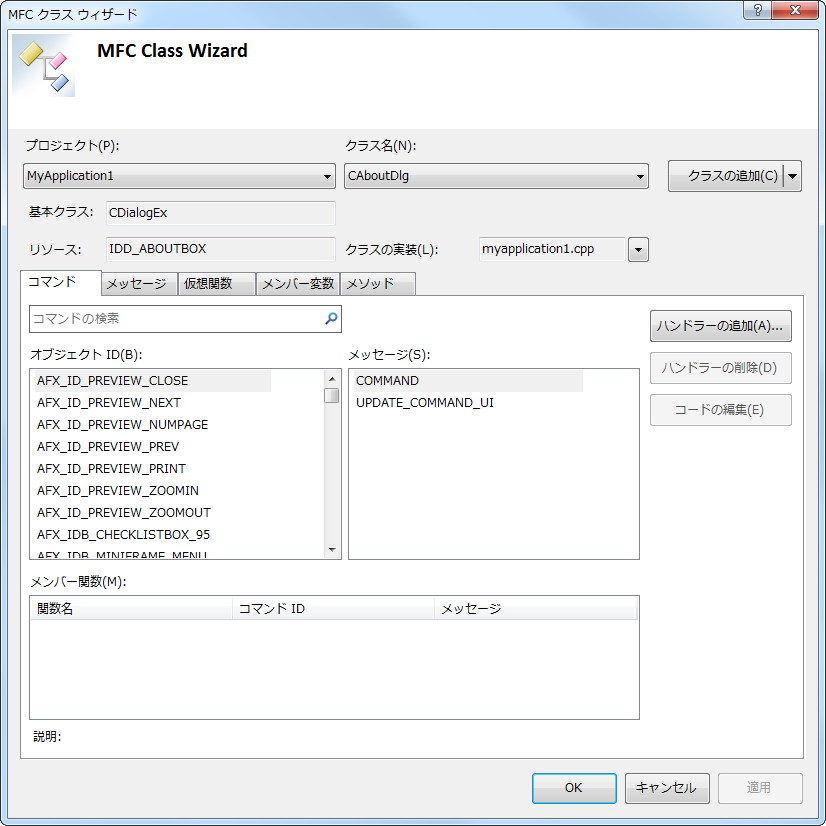Click the OK button
Image resolution: width=826 pixels, height=826 pixels.
click(573, 788)
